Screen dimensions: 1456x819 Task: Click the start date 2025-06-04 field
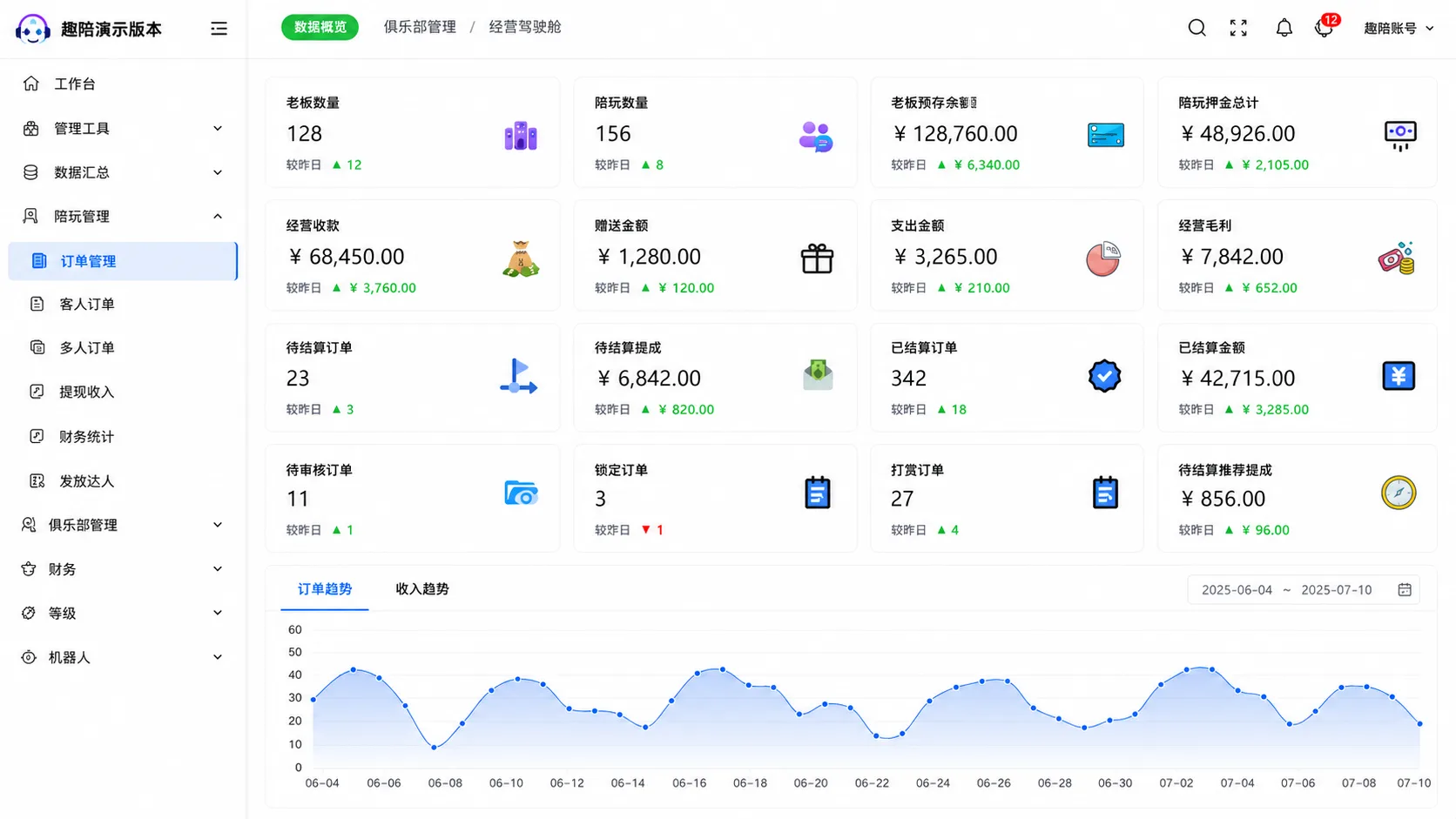(x=1237, y=590)
